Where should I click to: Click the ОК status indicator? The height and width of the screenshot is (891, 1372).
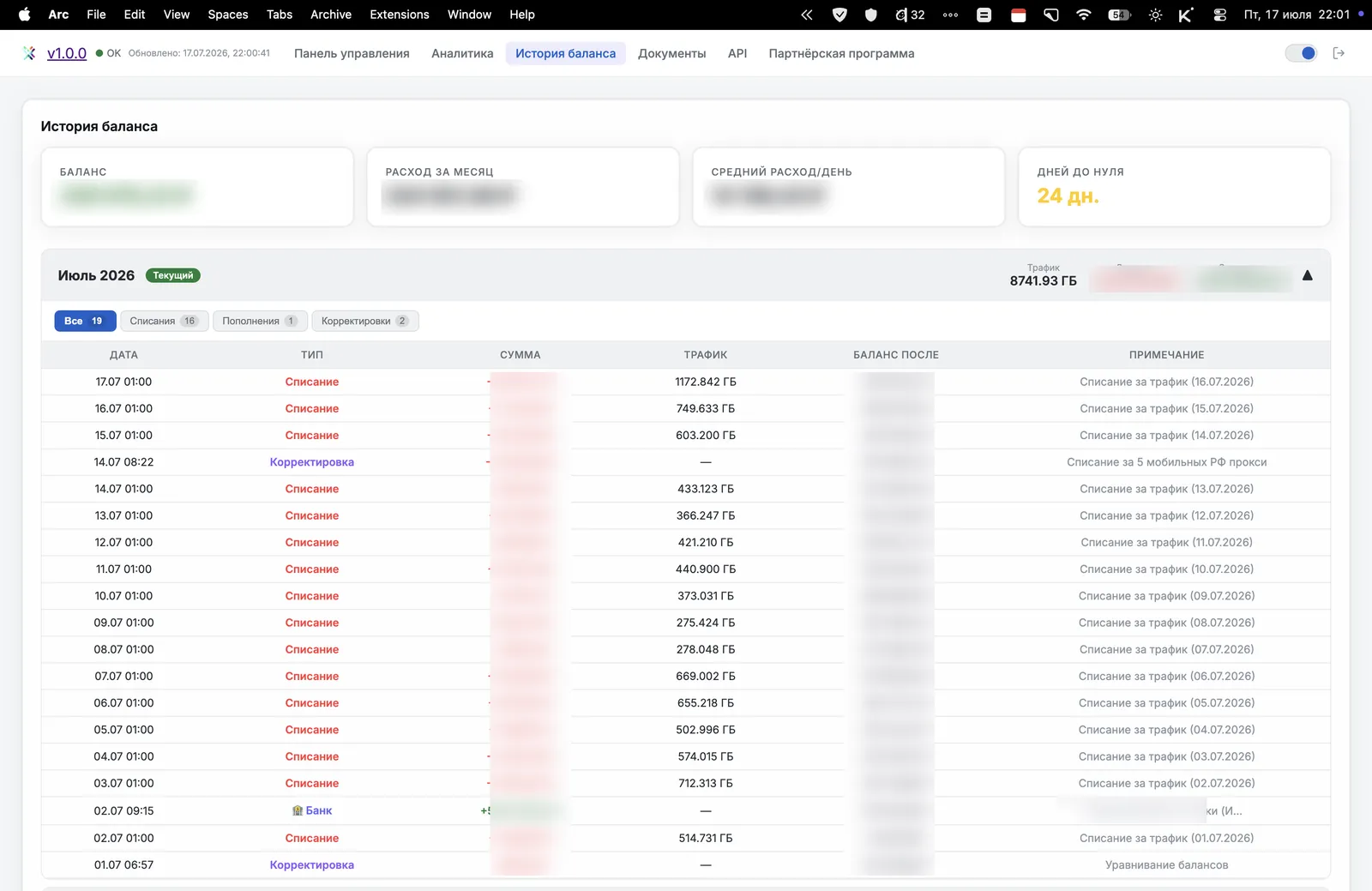tap(109, 53)
